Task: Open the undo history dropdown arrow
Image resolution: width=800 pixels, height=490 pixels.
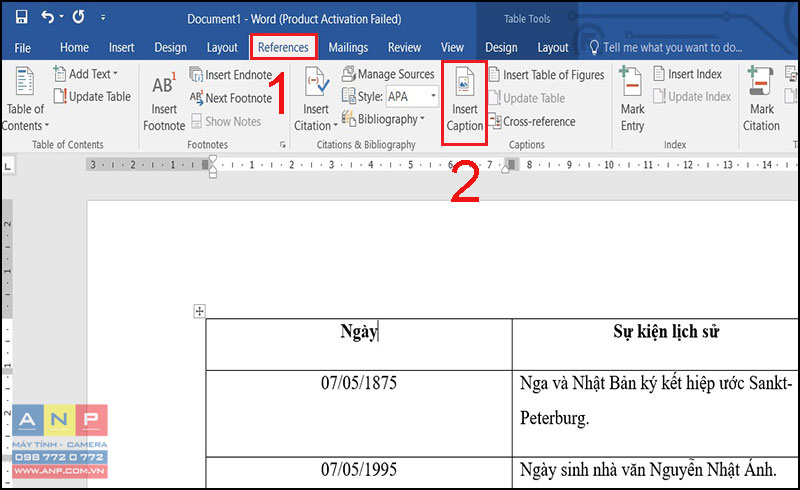Action: (x=62, y=17)
